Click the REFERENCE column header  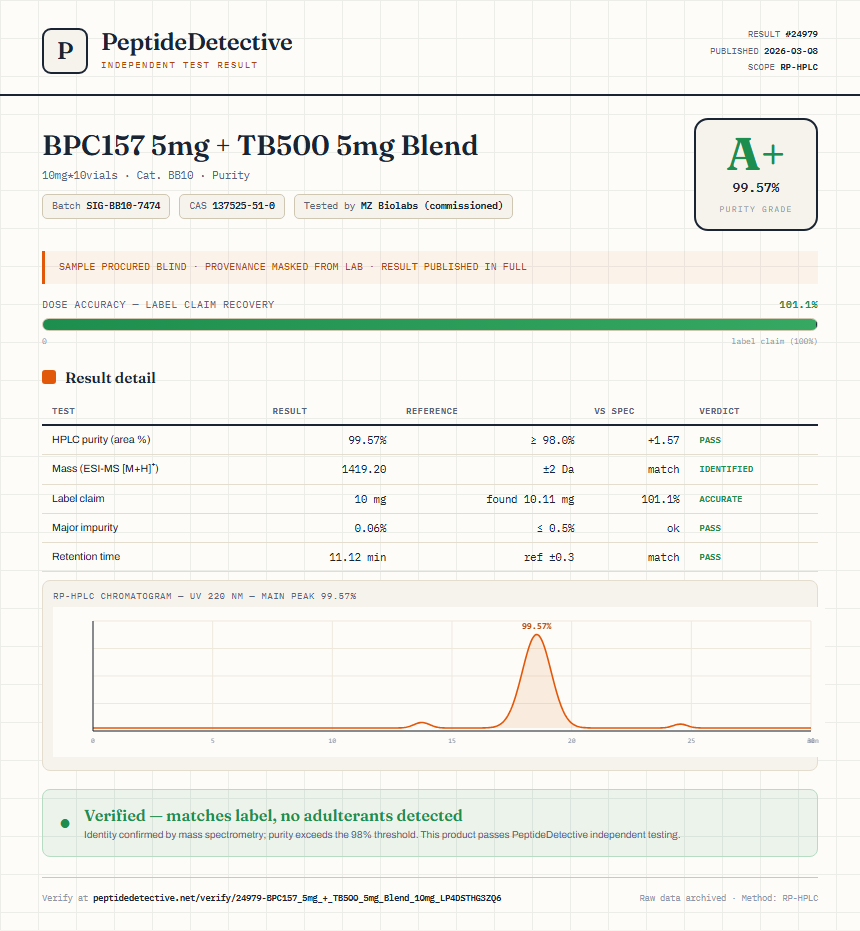[432, 411]
